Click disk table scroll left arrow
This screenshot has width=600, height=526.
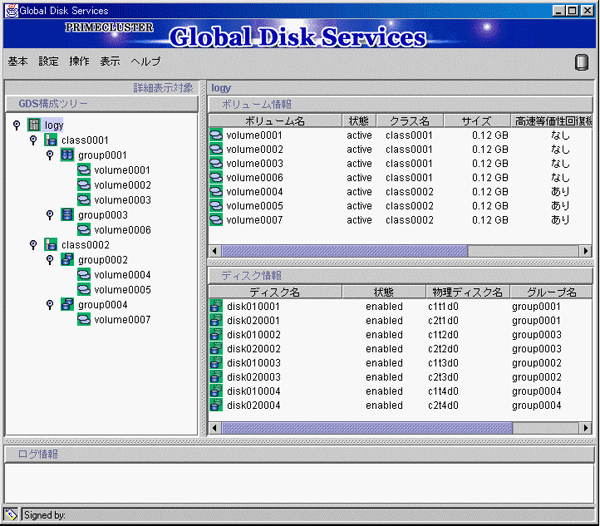[x=215, y=428]
